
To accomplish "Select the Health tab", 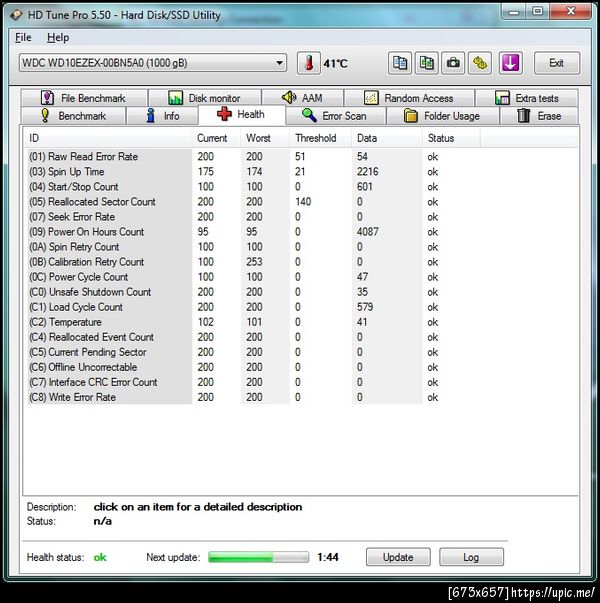I will coord(242,115).
